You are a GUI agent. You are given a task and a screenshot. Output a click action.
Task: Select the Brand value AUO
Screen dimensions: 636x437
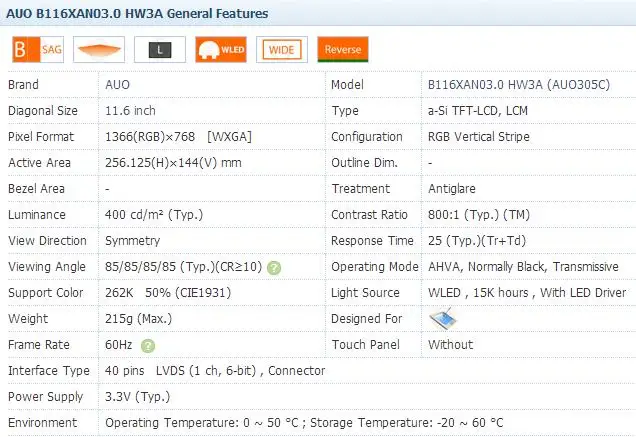(118, 85)
